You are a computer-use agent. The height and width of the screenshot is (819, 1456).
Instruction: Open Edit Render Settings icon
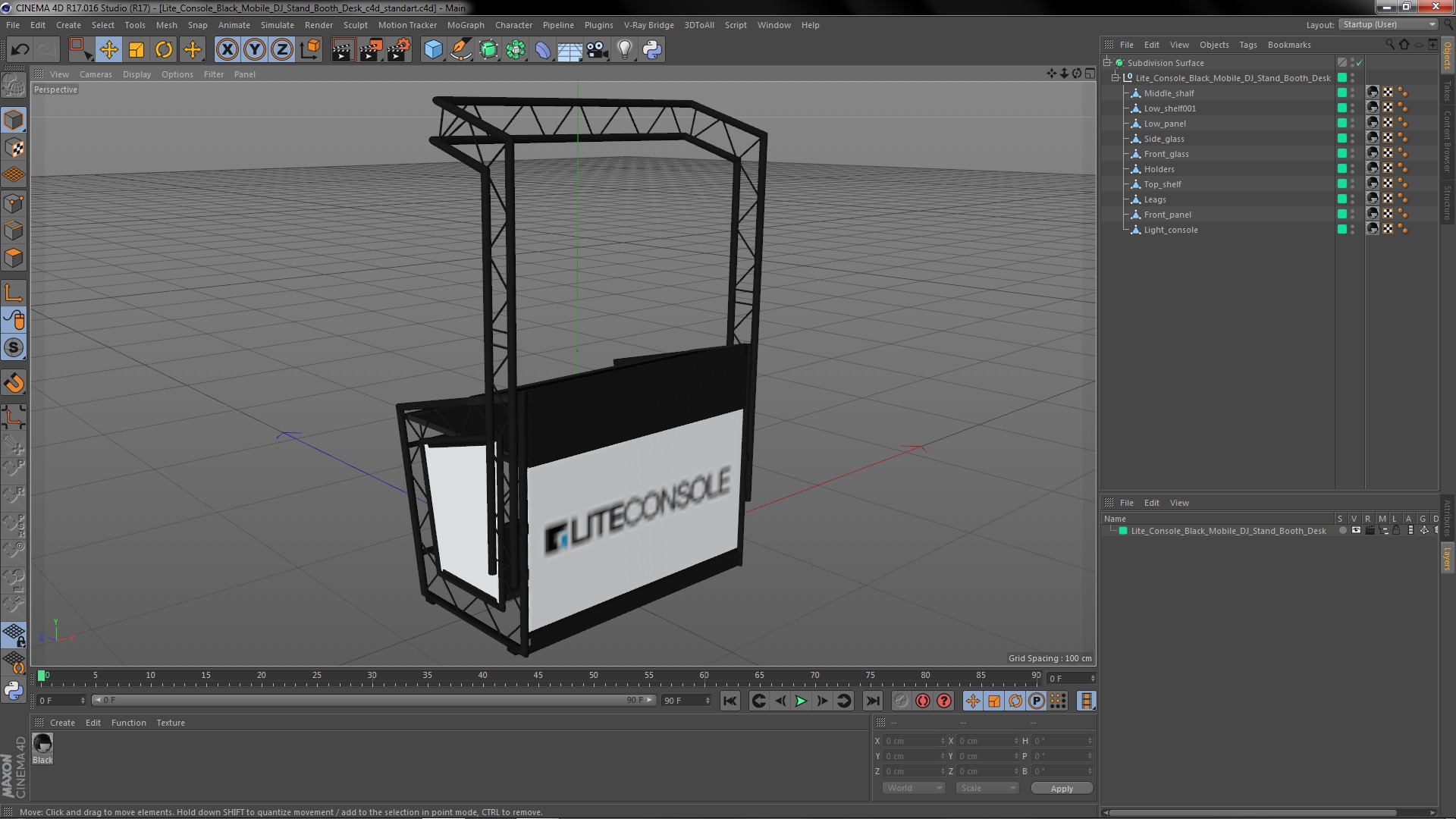coord(399,50)
